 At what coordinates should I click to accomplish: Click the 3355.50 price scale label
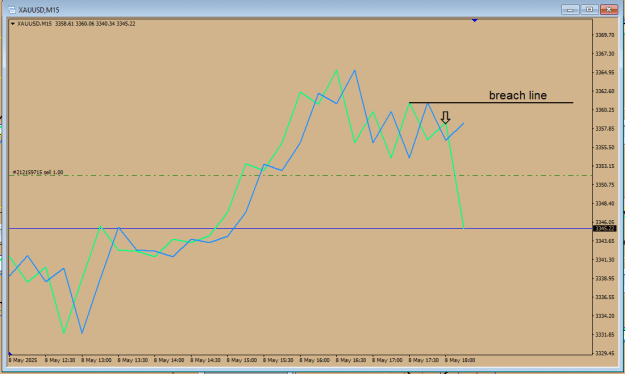pyautogui.click(x=605, y=148)
